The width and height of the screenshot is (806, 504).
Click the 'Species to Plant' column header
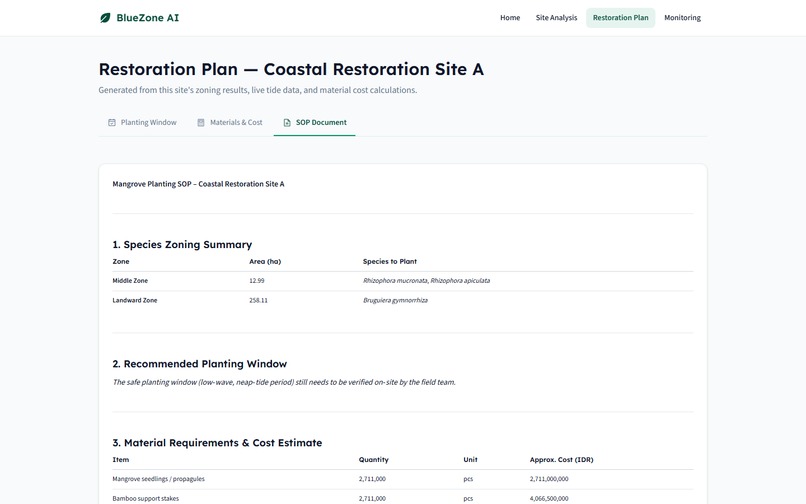tap(390, 261)
